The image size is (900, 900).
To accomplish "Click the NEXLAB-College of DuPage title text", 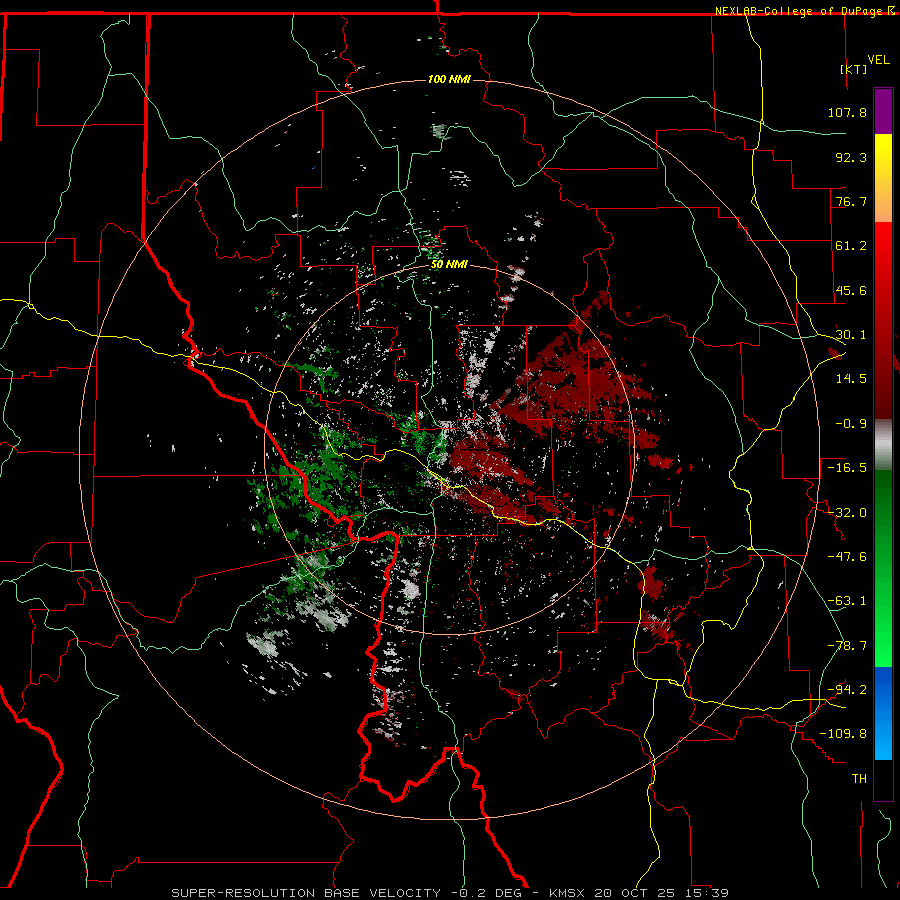I will [801, 11].
